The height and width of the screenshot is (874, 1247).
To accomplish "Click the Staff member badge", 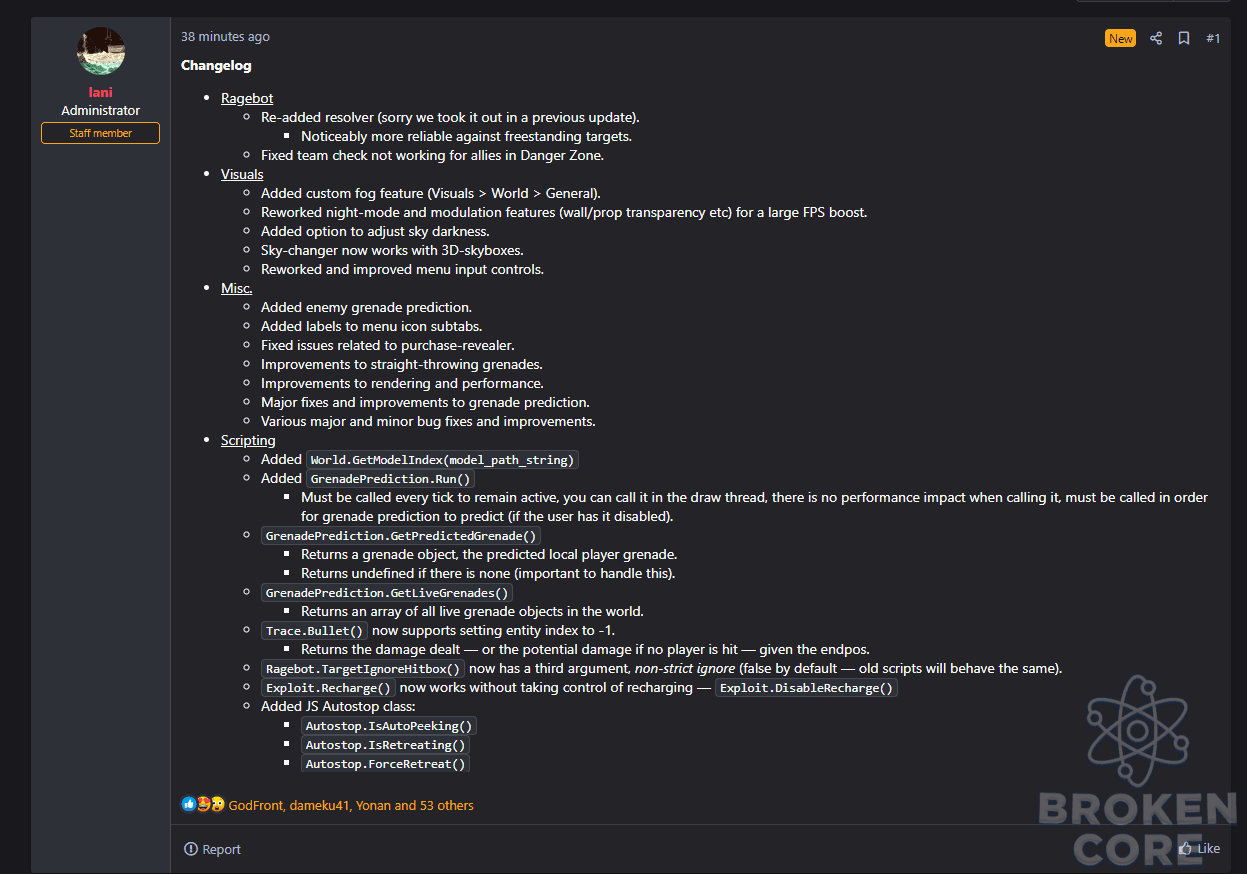I will click(100, 133).
